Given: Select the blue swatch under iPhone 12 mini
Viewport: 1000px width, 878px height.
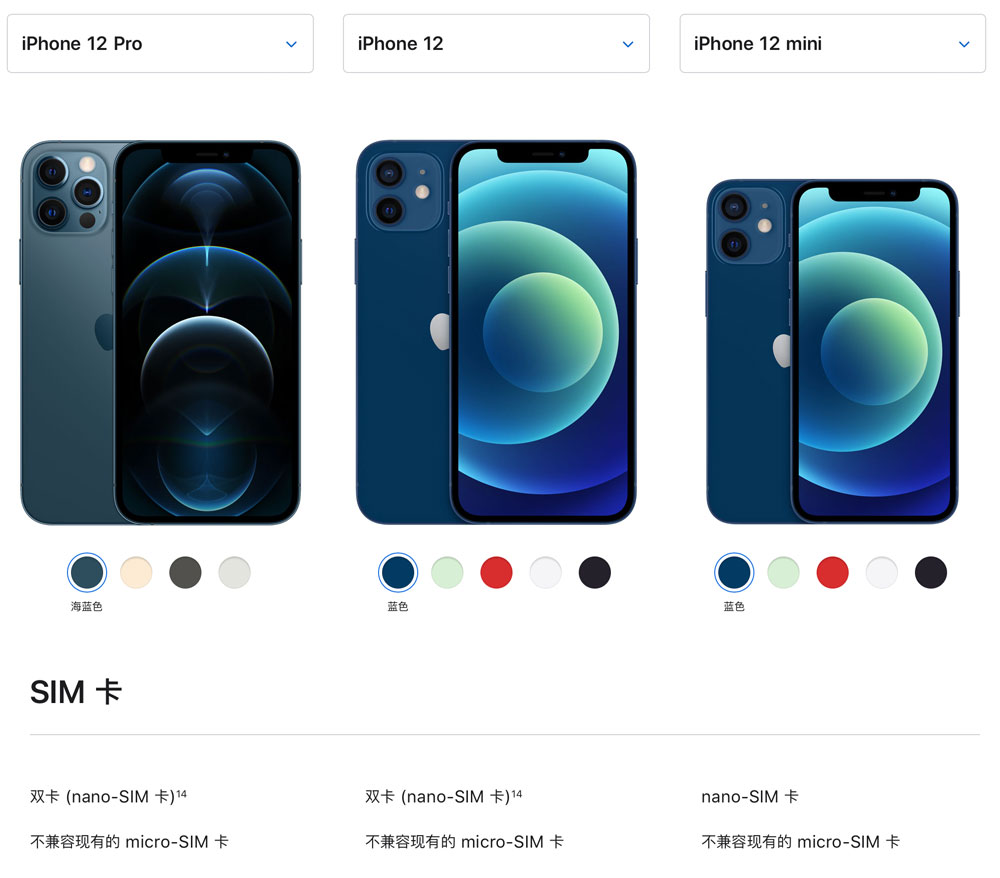Looking at the screenshot, I should pyautogui.click(x=734, y=572).
